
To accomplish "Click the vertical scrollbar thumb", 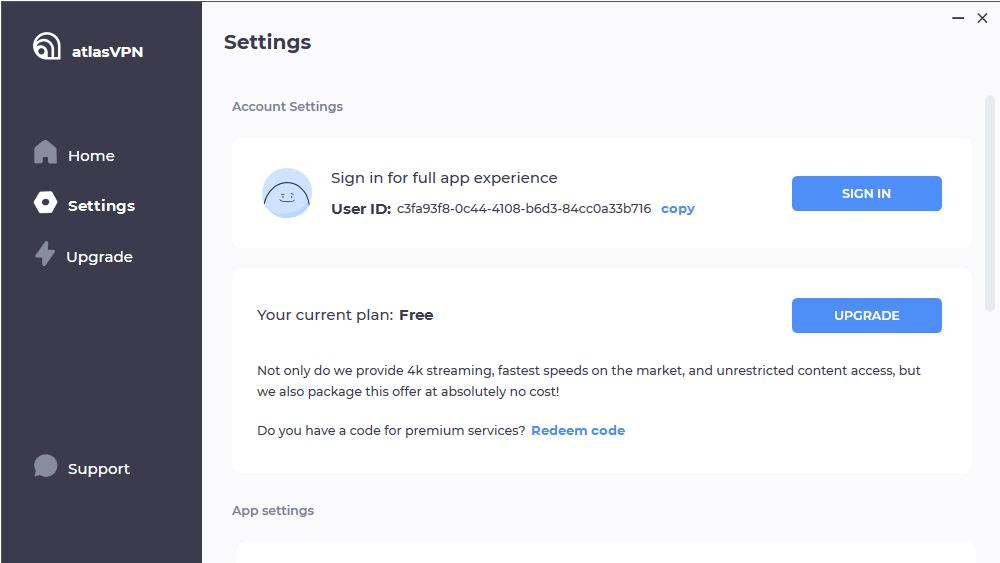I will click(990, 203).
